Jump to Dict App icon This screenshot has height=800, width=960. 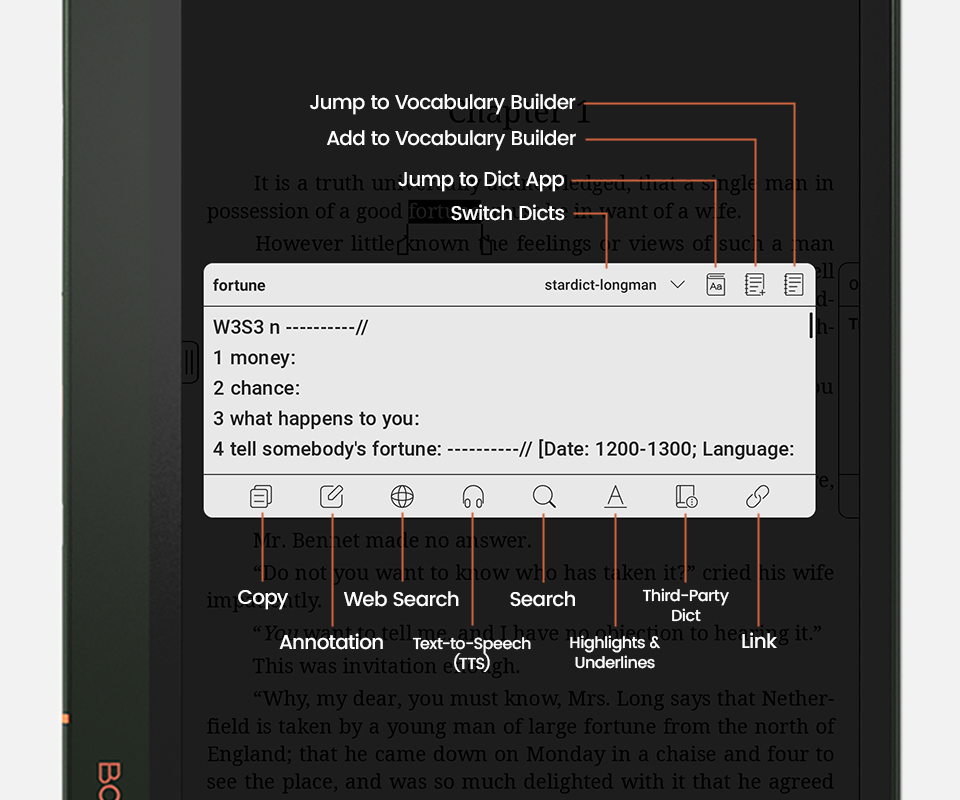pos(716,285)
